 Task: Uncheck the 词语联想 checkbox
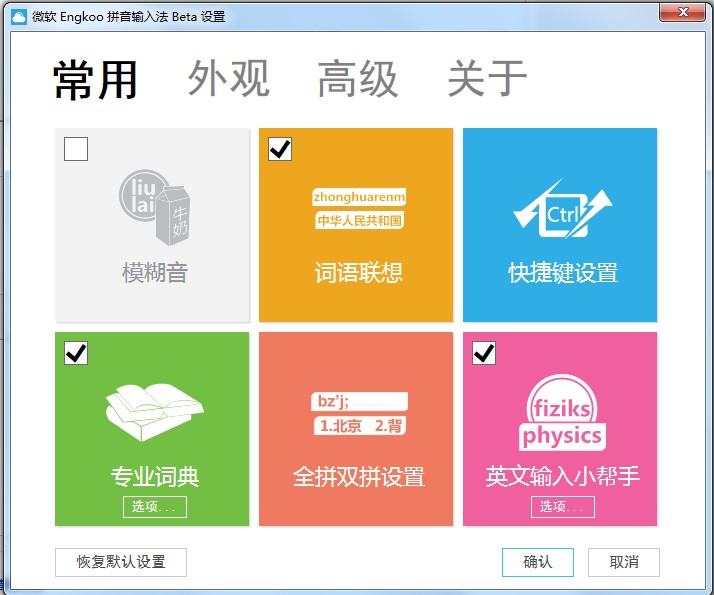(x=280, y=149)
